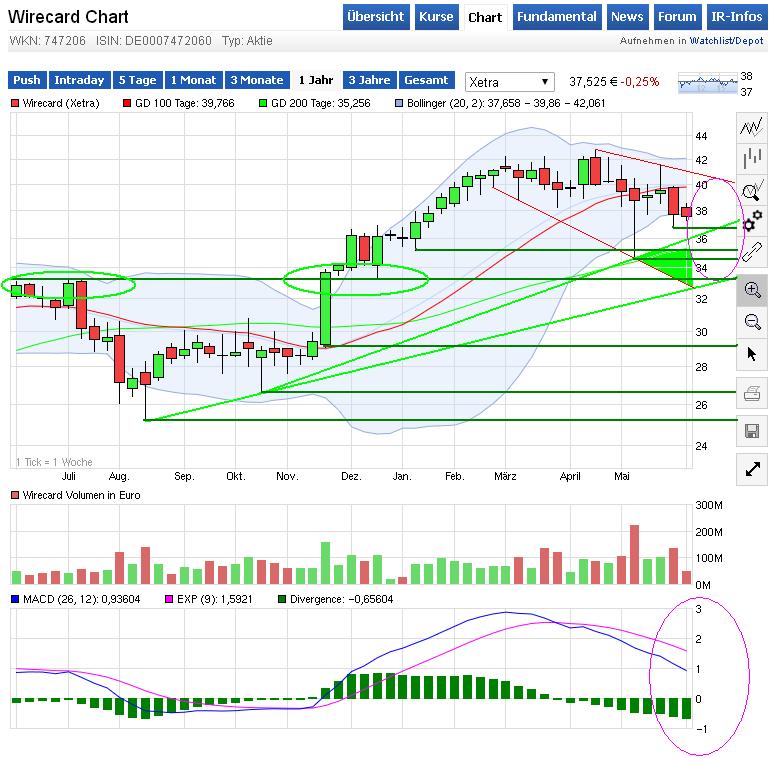Image resolution: width=770 pixels, height=758 pixels.
Task: Click the mini intraday chart thumbnail
Action: pyautogui.click(x=707, y=83)
